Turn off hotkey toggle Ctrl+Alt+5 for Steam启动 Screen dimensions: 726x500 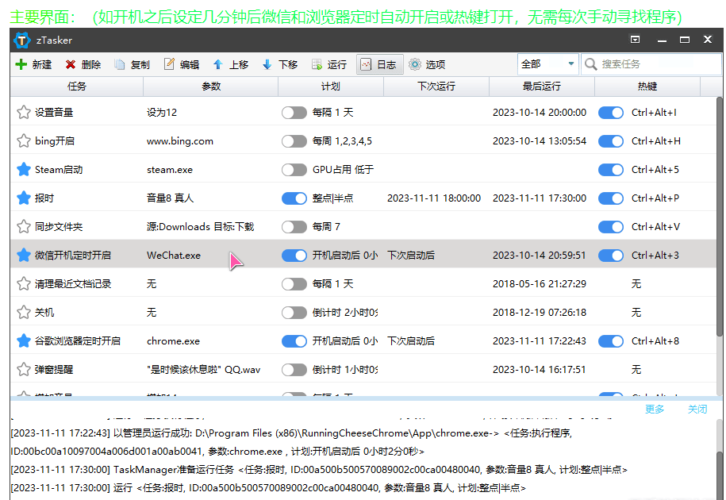click(x=610, y=170)
